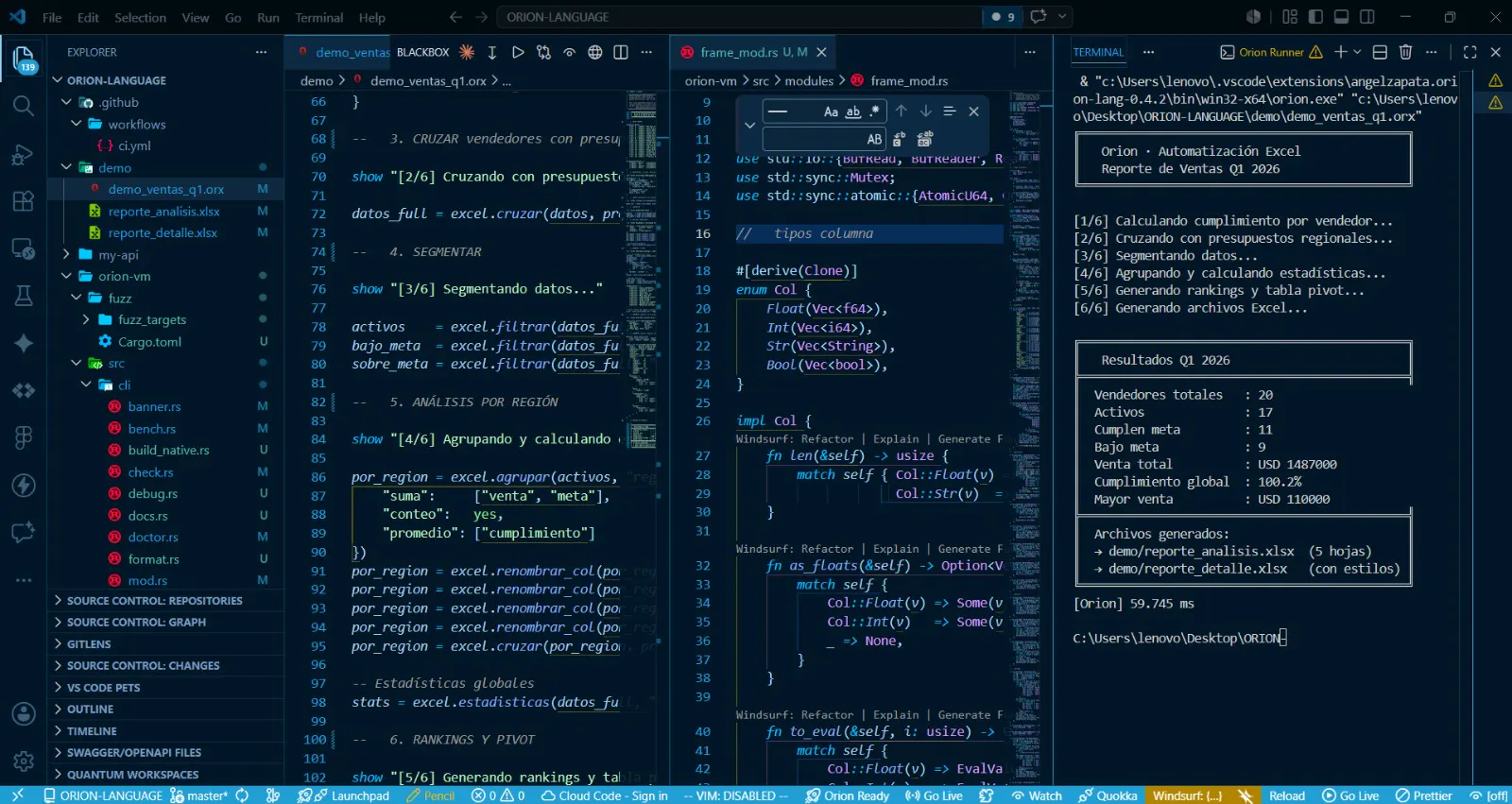The height and width of the screenshot is (804, 1512).
Task: Open changes compare icon in editor toolbar
Action: click(543, 52)
